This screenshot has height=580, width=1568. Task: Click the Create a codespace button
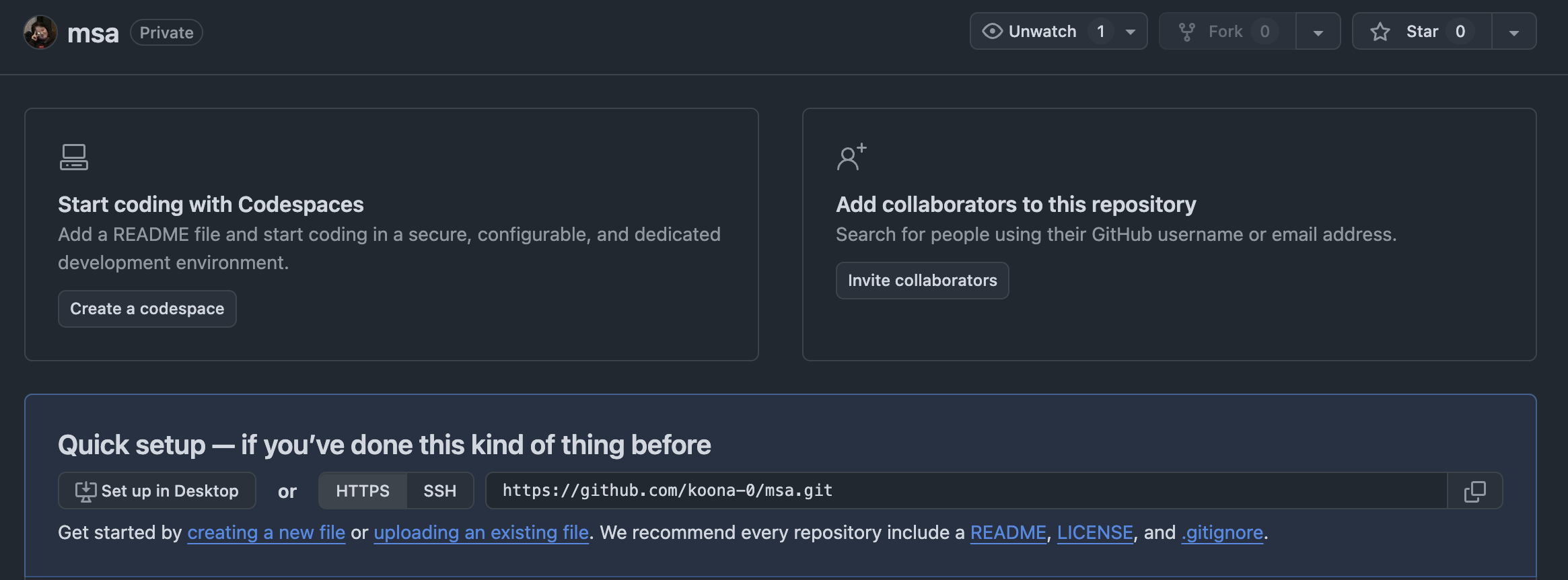coord(147,309)
